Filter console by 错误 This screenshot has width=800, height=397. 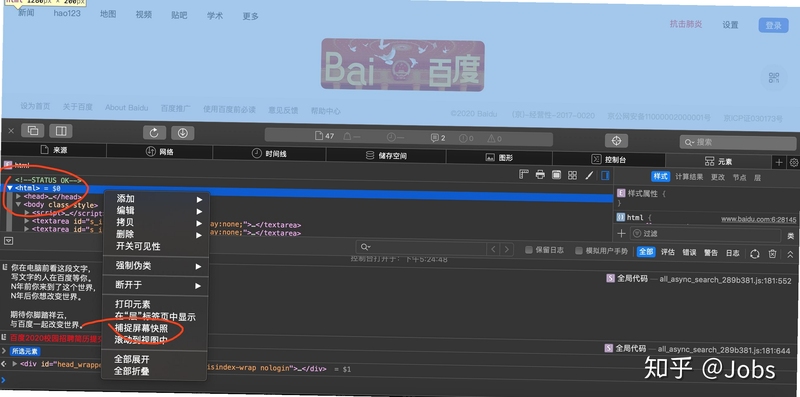689,253
